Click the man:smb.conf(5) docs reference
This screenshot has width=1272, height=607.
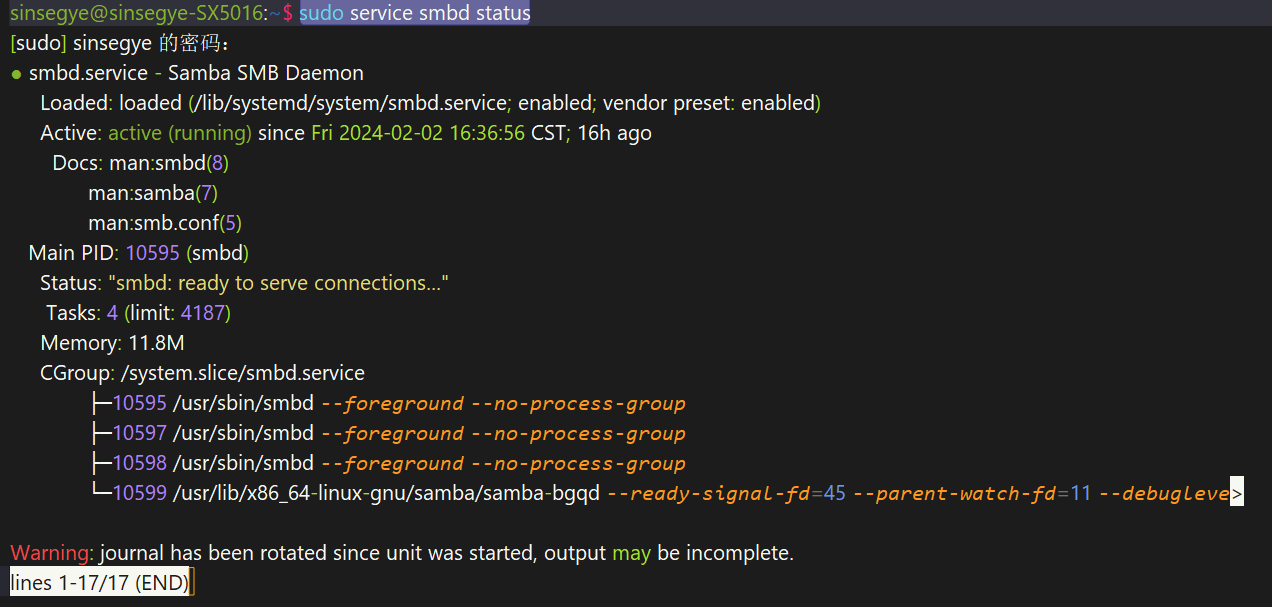coord(165,223)
